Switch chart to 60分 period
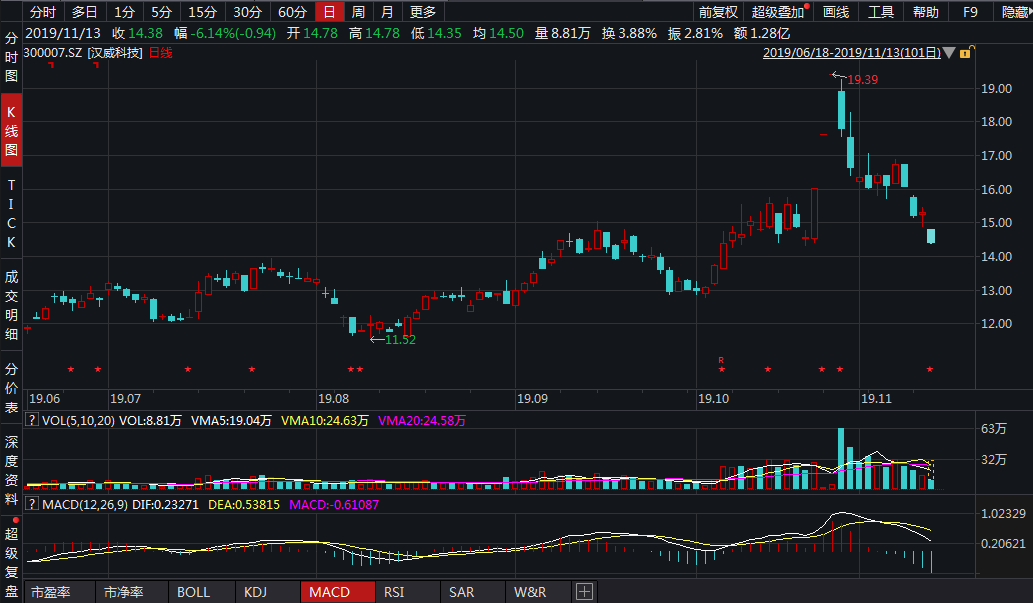 tap(292, 12)
